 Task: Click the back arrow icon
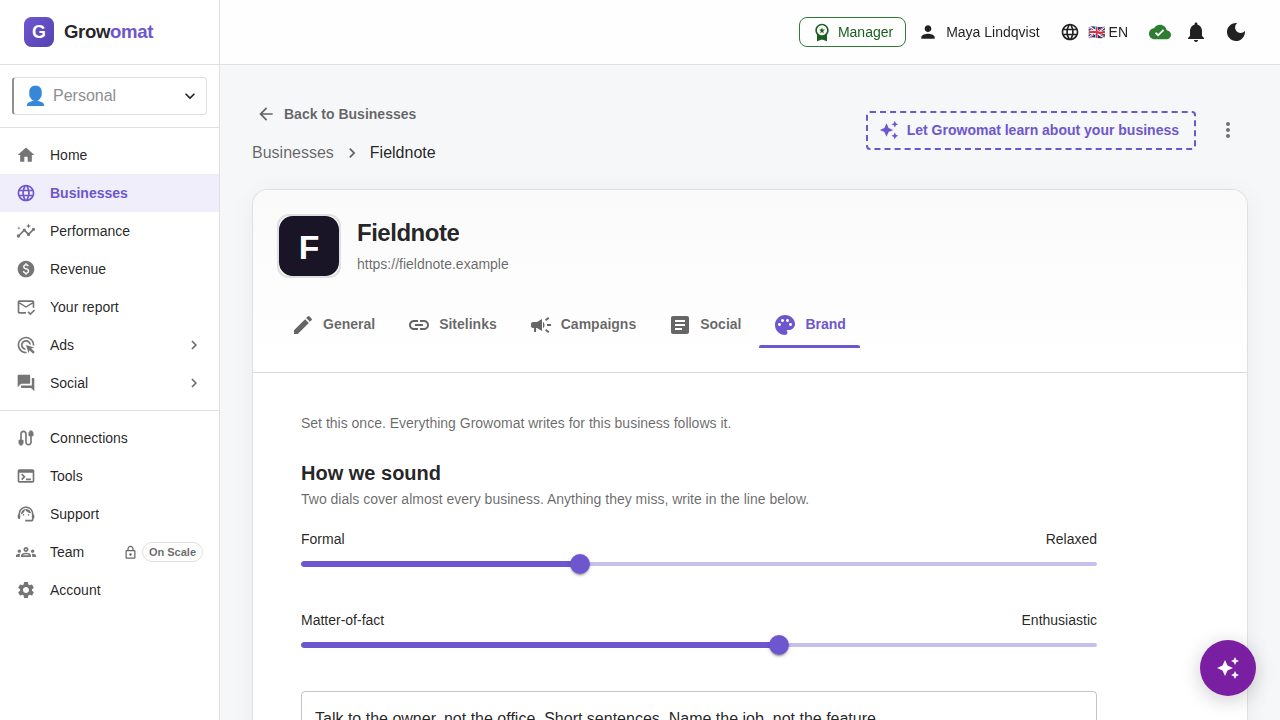(266, 114)
